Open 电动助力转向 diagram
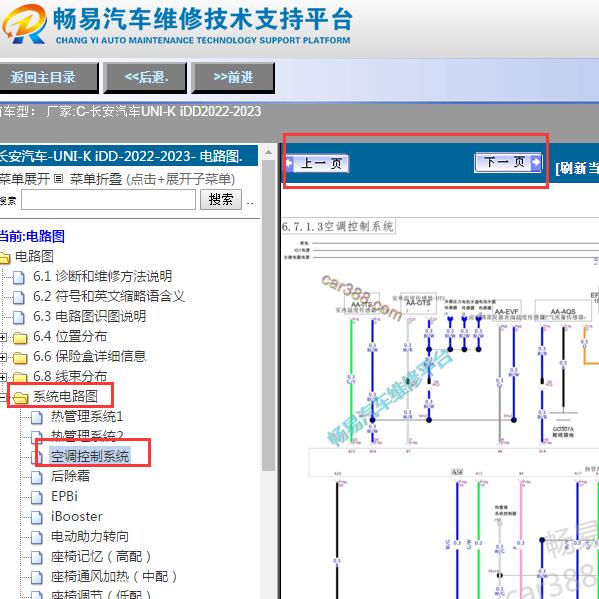Viewport: 599px width, 599px height. [90, 536]
